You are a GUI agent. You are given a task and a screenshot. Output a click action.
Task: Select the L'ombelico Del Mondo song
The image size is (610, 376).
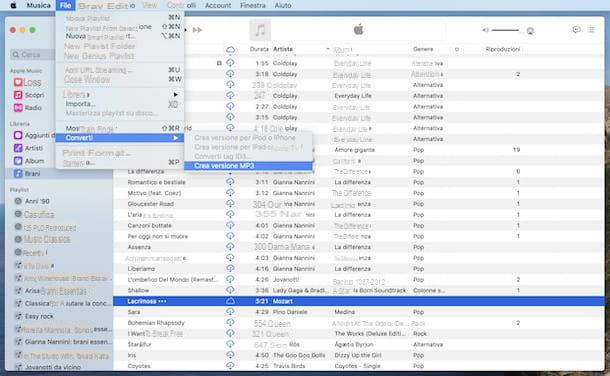pos(172,280)
